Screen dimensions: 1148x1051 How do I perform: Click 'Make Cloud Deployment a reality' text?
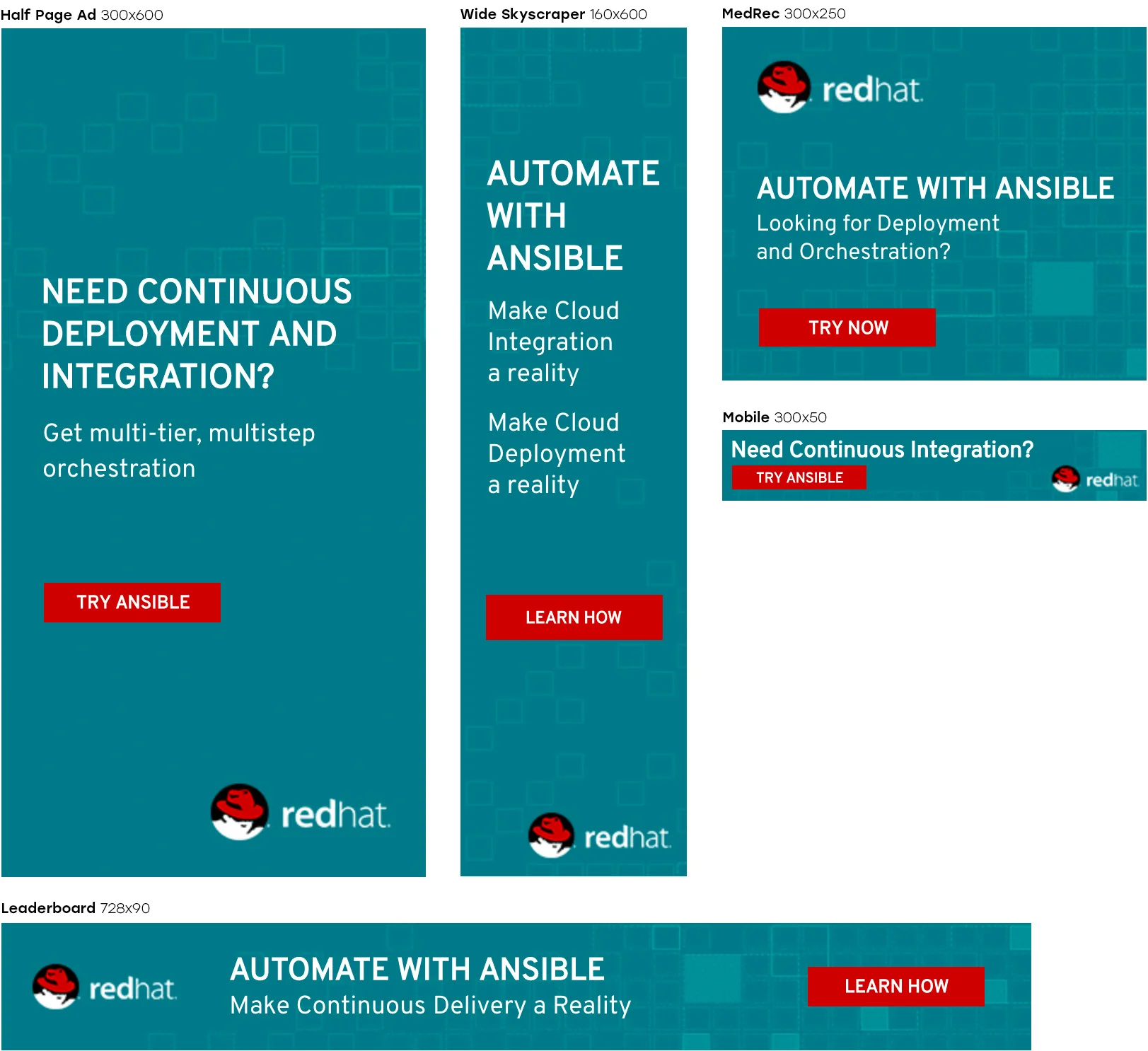[x=557, y=453]
